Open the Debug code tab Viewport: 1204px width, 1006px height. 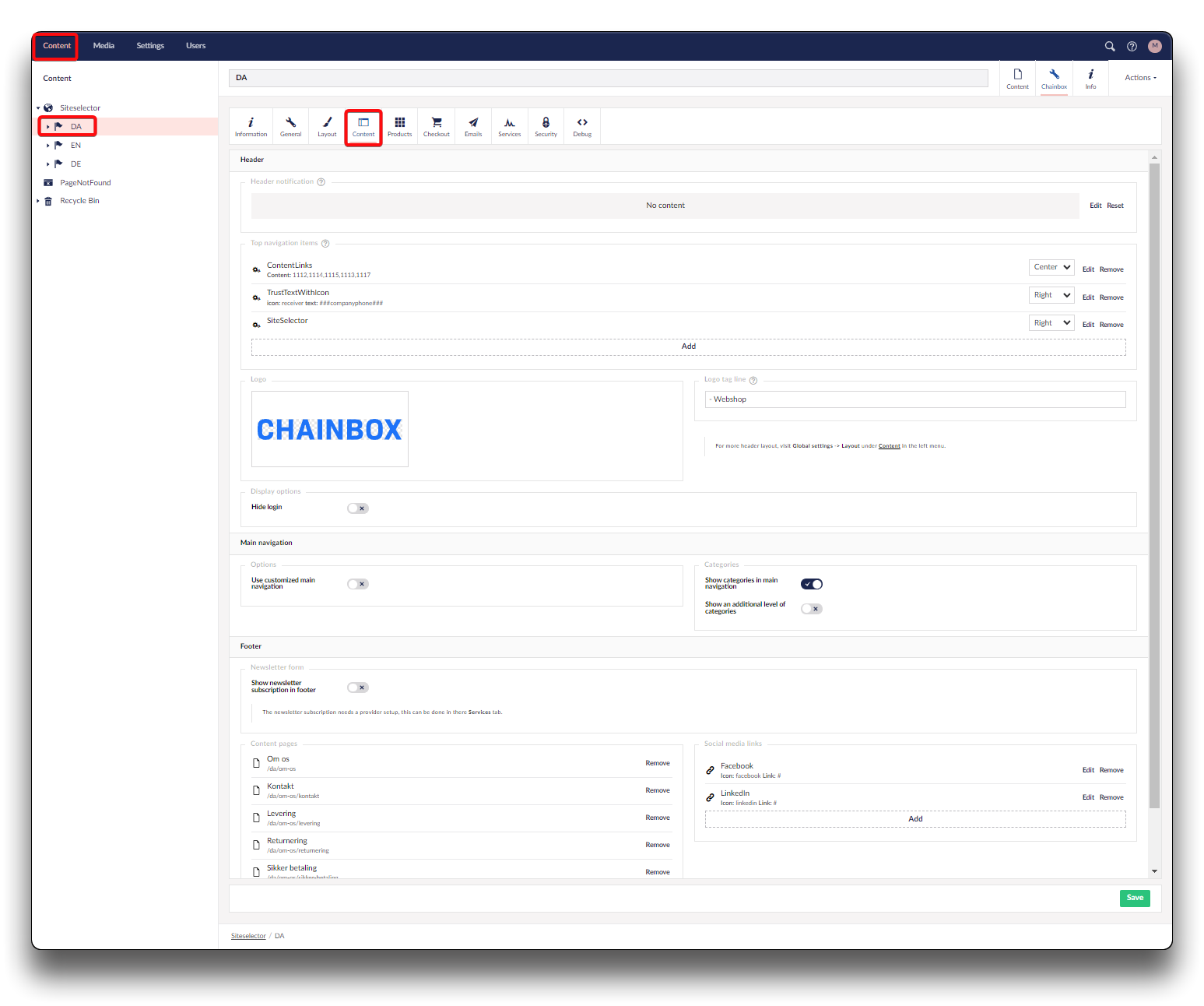pos(582,126)
